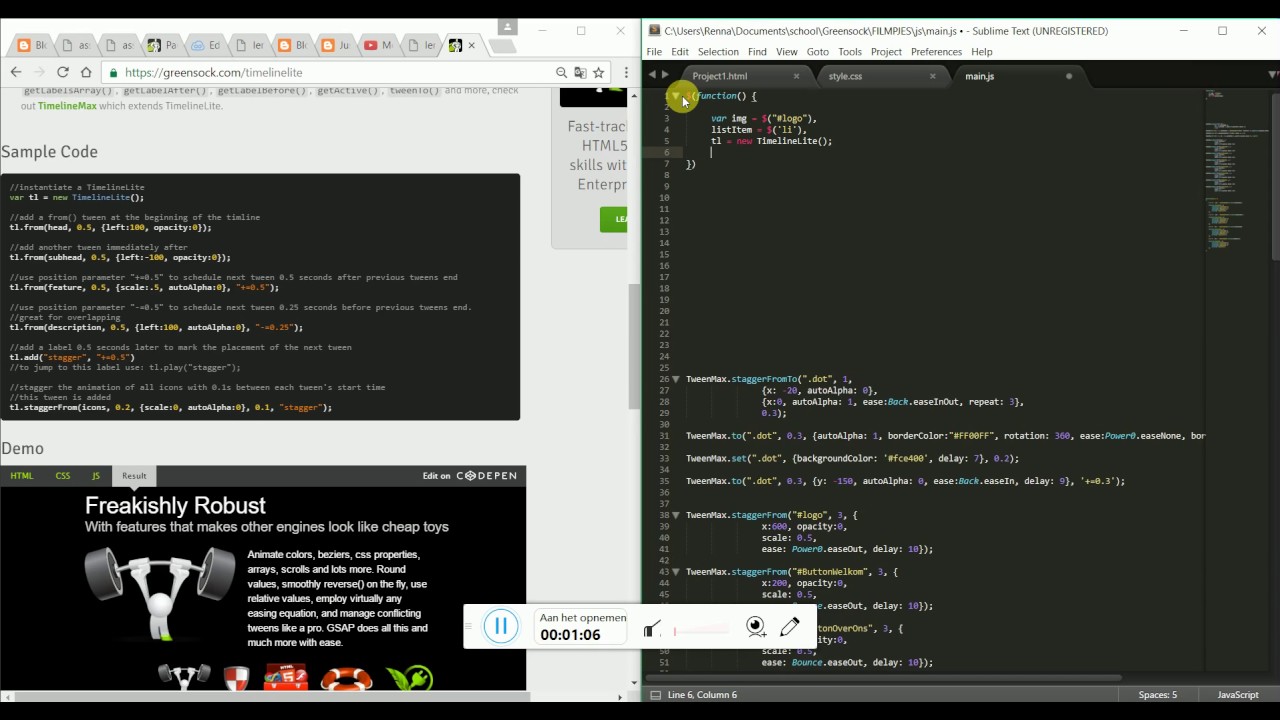This screenshot has height=720, width=1280.
Task: Fold the #logo staggerFrom block at line 38
Action: (677, 515)
